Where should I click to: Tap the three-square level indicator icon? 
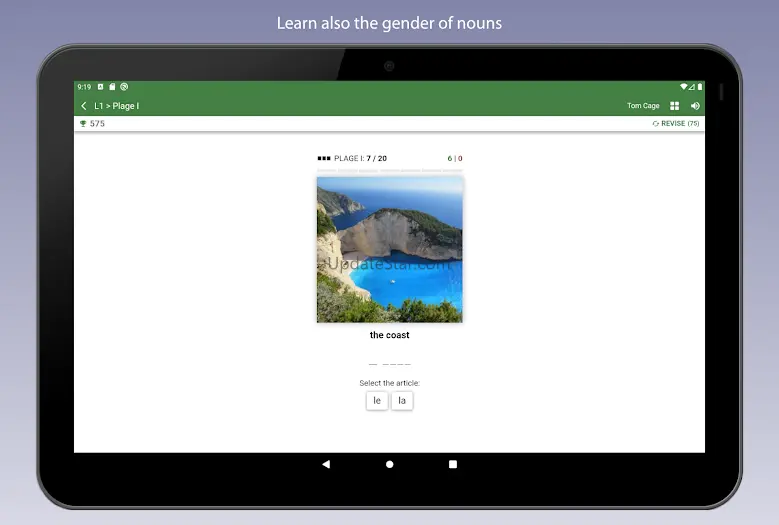tap(323, 158)
